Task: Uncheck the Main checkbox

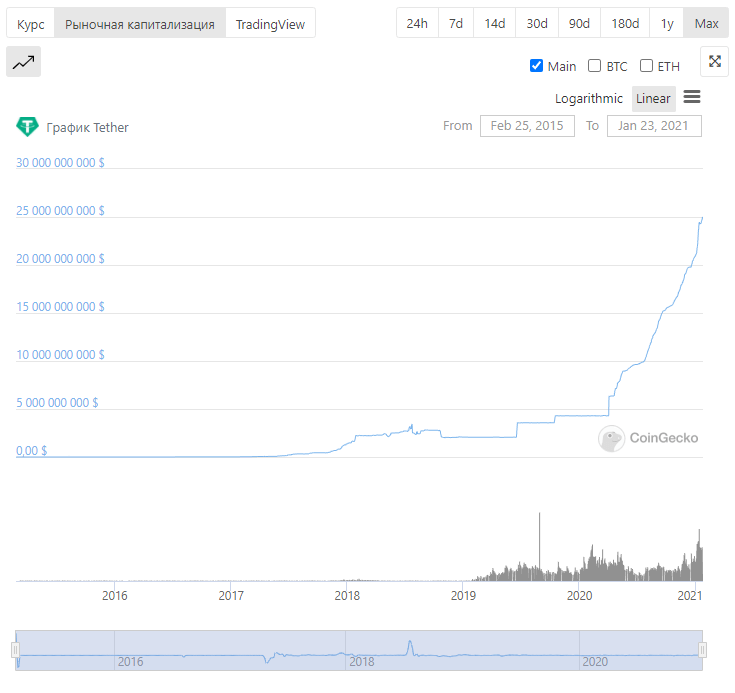Action: [x=536, y=66]
